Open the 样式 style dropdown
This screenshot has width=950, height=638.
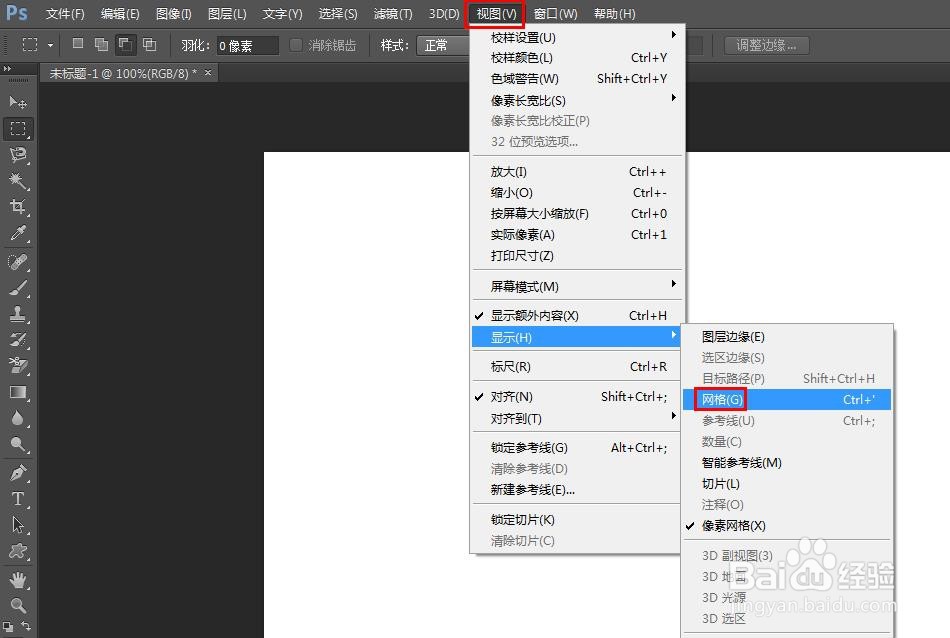(x=443, y=45)
